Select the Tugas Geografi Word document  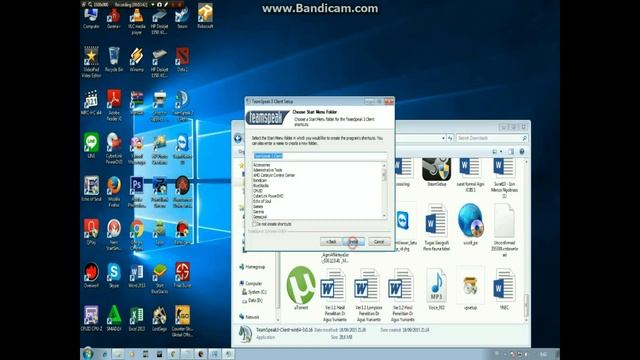coord(436,227)
